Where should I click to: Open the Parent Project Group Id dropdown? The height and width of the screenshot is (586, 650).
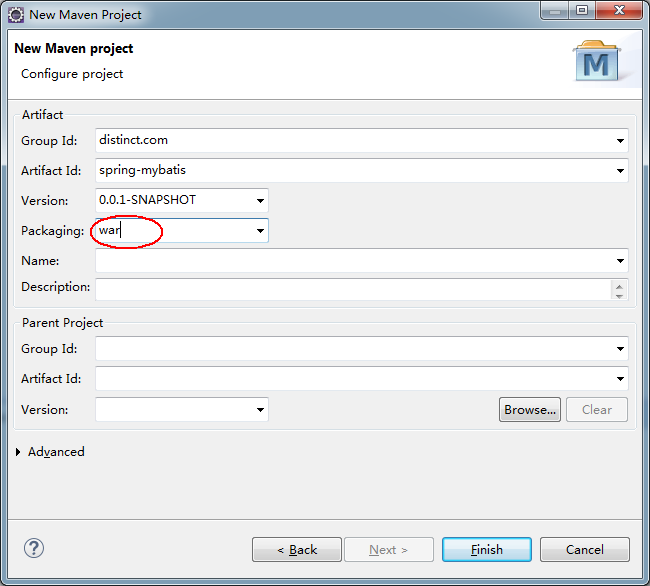point(620,350)
